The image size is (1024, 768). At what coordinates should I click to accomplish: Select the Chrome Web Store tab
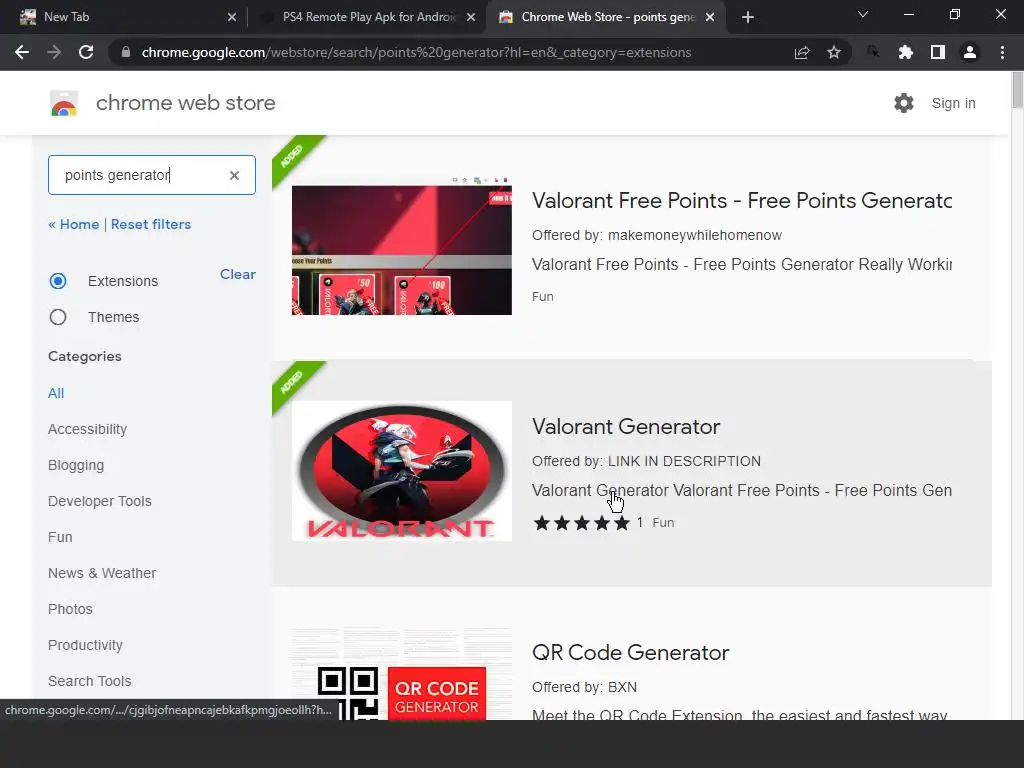(606, 17)
